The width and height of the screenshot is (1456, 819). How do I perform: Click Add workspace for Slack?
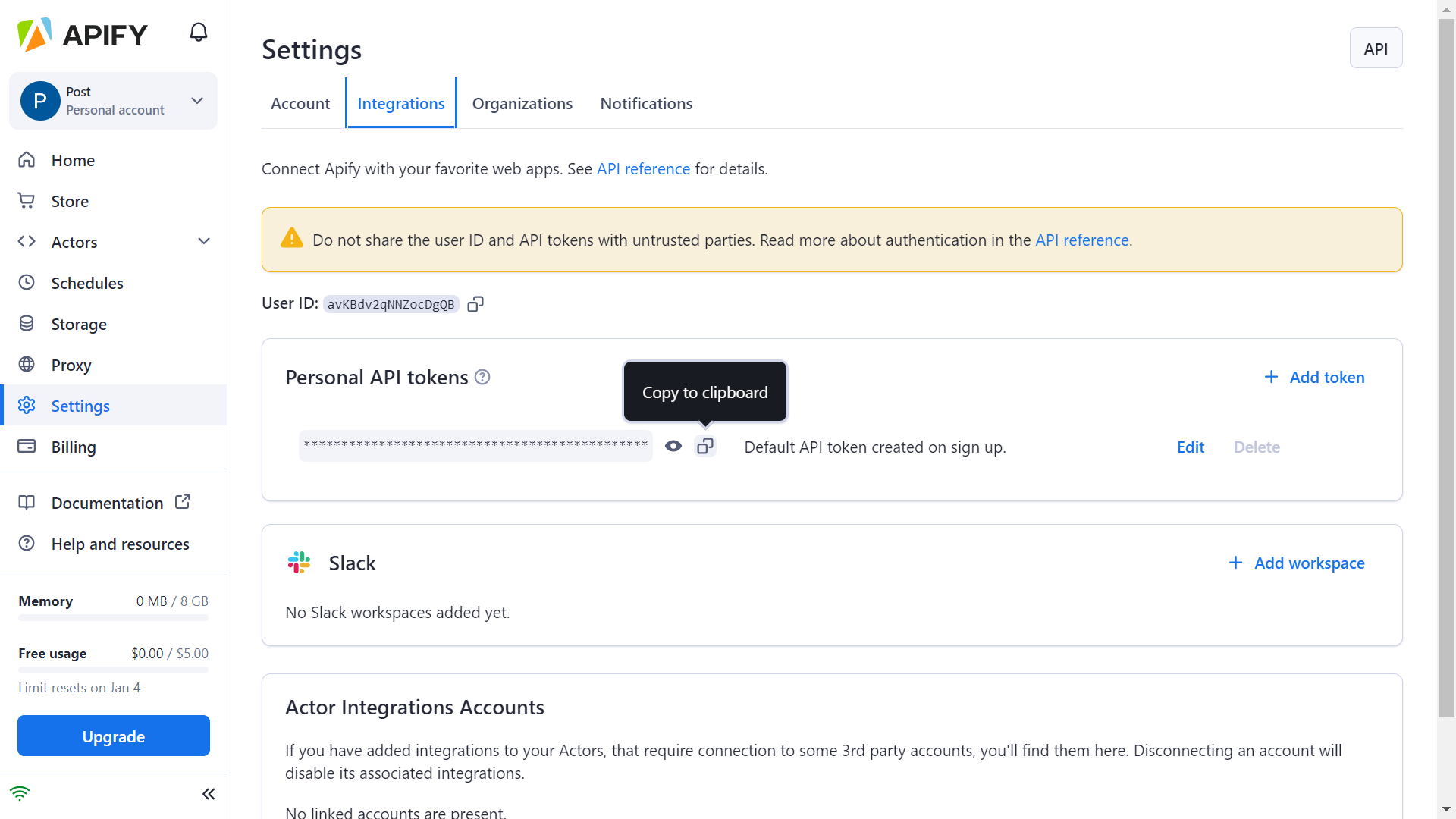[1297, 563]
